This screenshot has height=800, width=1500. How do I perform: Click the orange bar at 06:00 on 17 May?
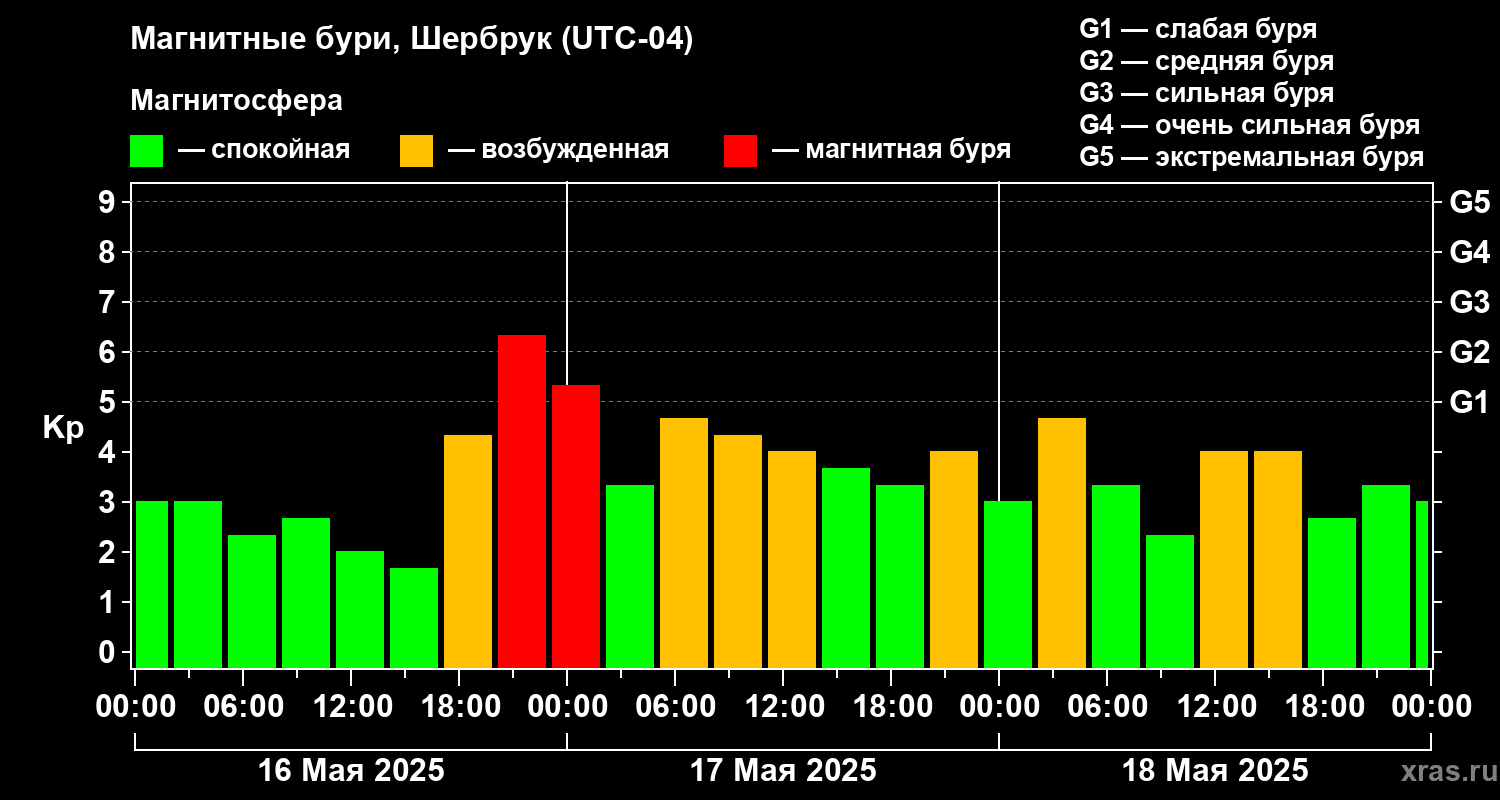pyautogui.click(x=684, y=543)
